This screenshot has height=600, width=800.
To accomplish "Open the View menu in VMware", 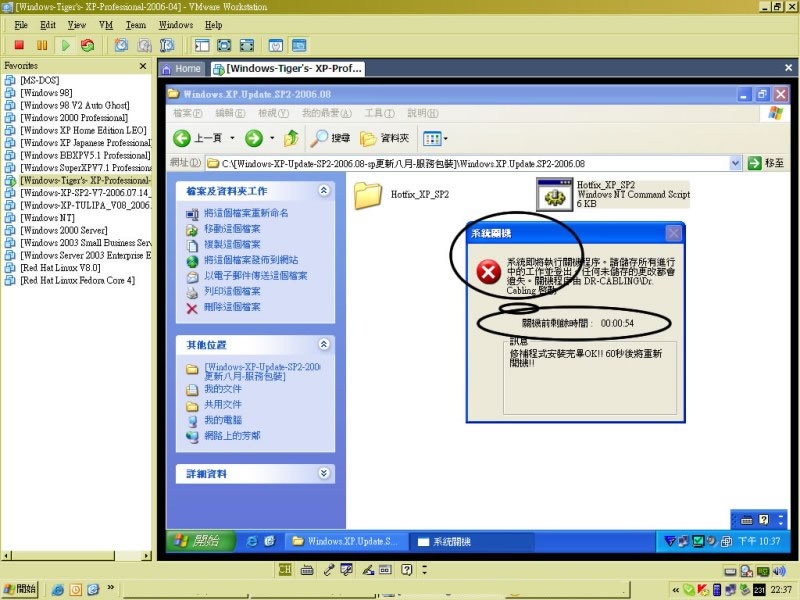I will pos(77,24).
